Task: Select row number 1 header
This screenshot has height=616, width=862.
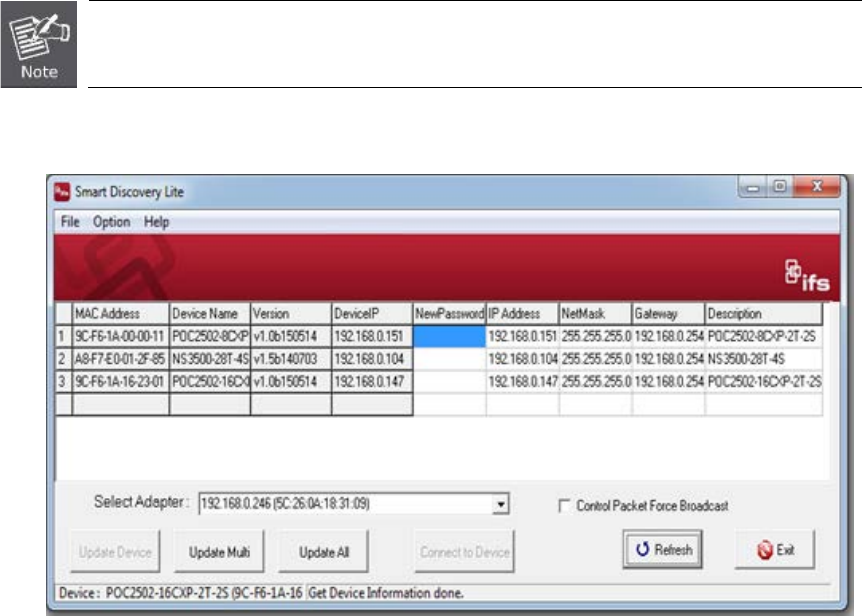Action: (63, 336)
